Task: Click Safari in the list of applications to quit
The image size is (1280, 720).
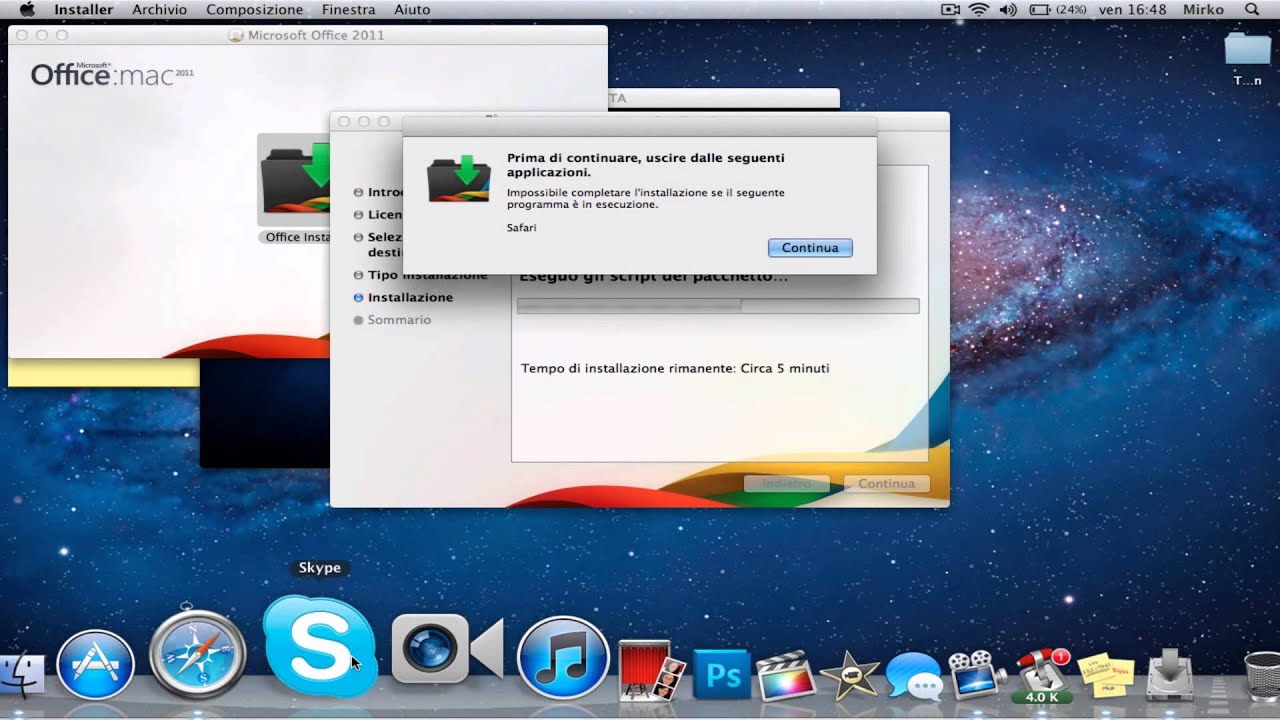Action: (521, 228)
